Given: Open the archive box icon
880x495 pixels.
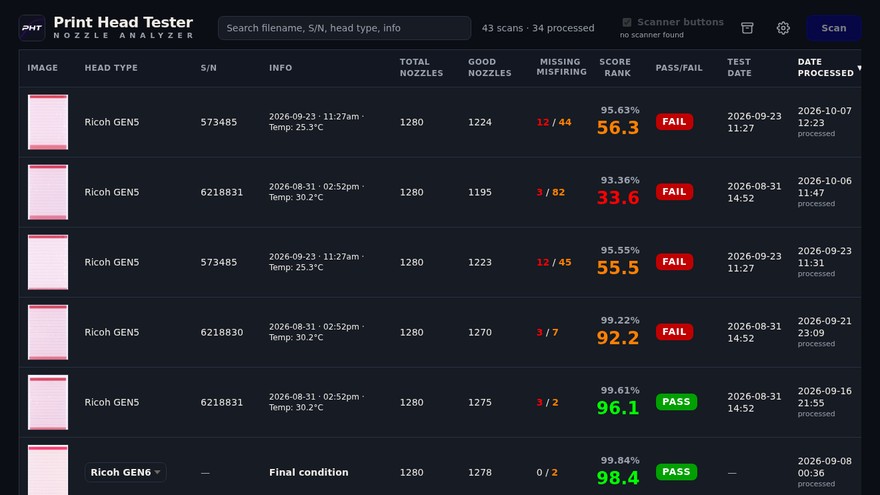Looking at the screenshot, I should click(747, 28).
